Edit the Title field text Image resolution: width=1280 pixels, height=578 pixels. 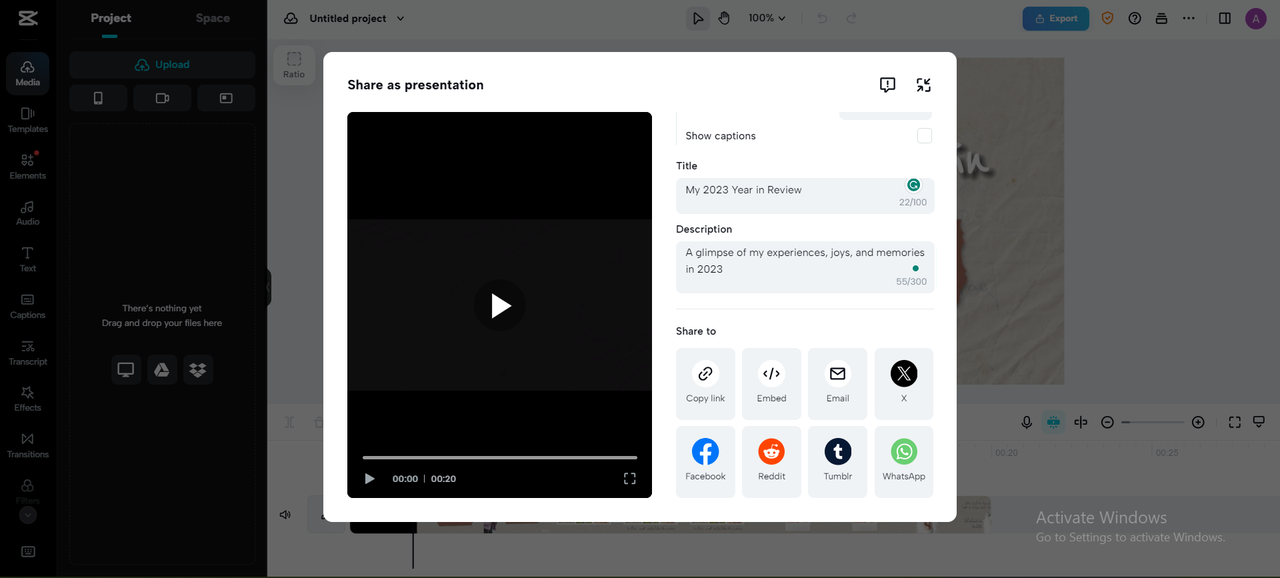pos(805,196)
